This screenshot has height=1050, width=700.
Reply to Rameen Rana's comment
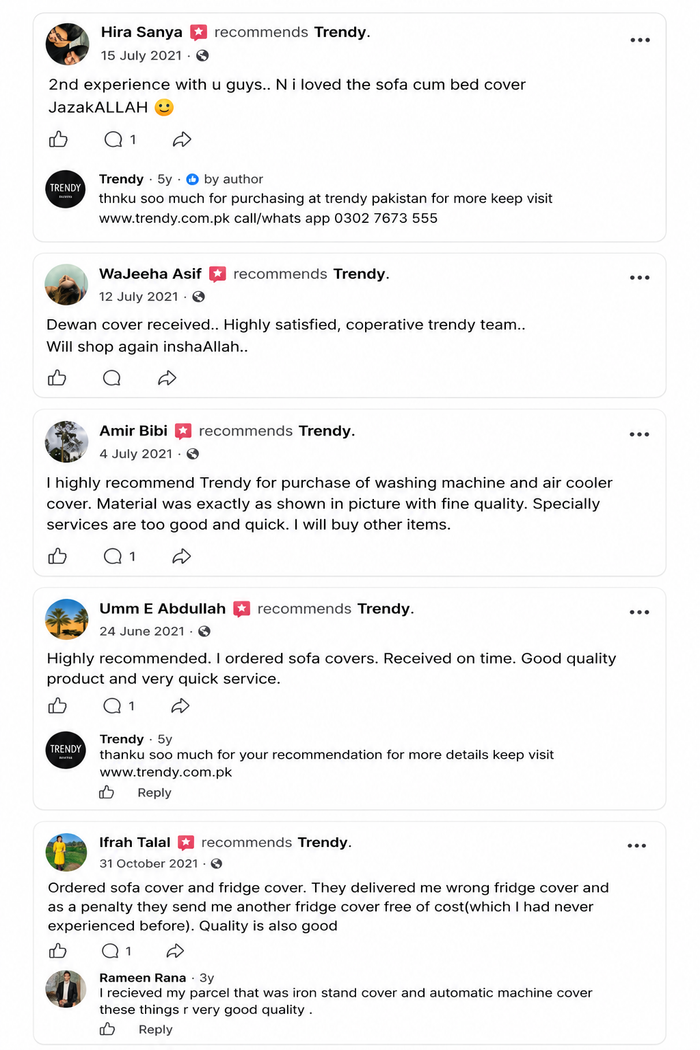155,1029
